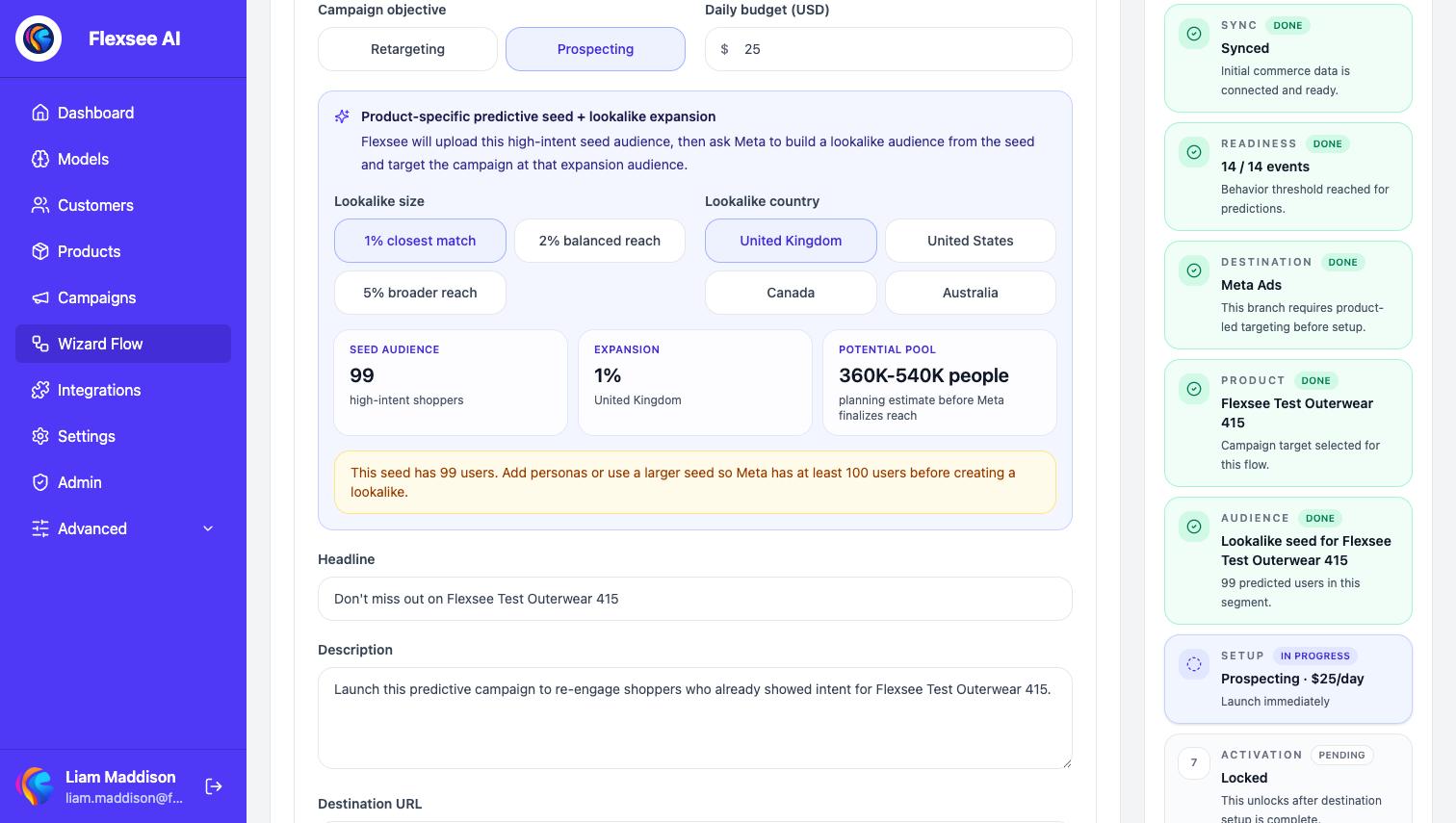Open Campaigns from the sidebar
Screen dimensions: 1456x823
point(123,297)
